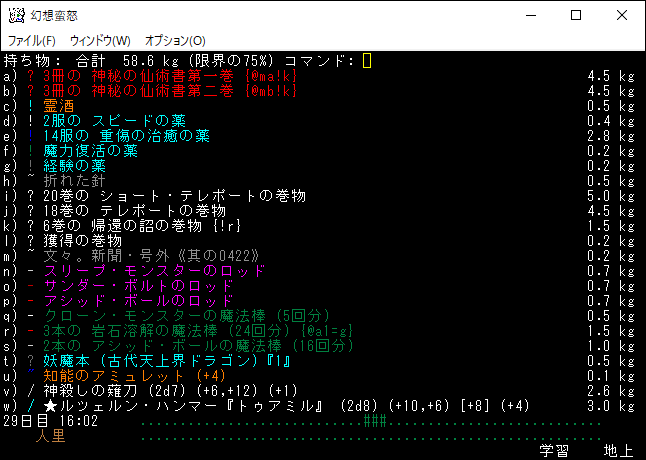Click the yellow command input cursor

point(367,61)
